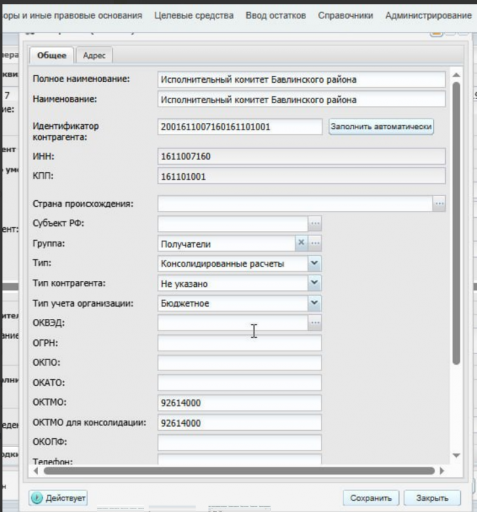477x512 pixels.
Task: Click the ОГРН input field
Action: click(240, 343)
